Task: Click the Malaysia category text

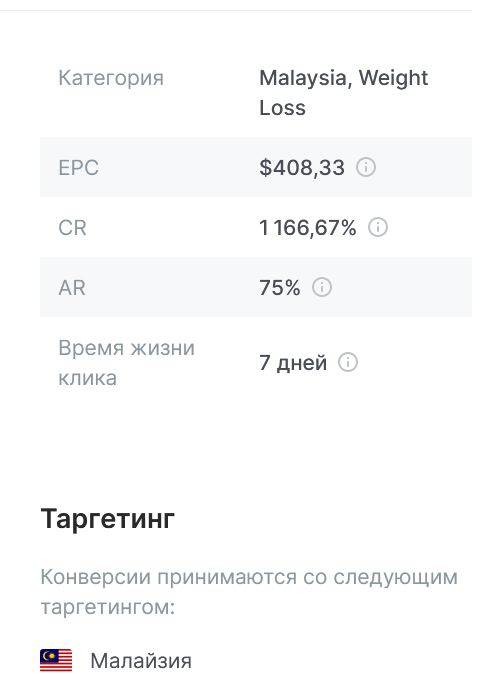Action: [x=305, y=78]
